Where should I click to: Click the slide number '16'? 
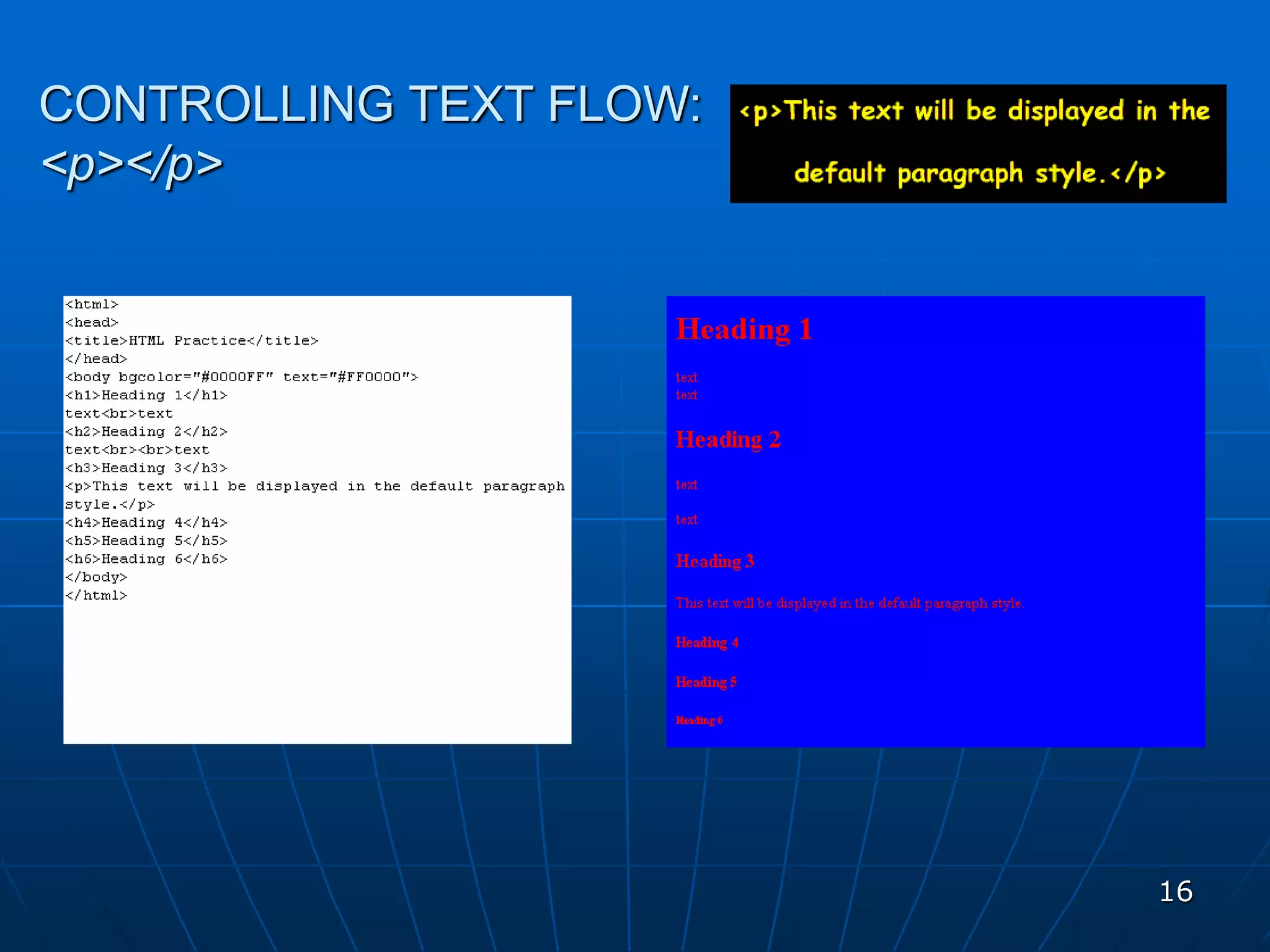(x=1176, y=892)
